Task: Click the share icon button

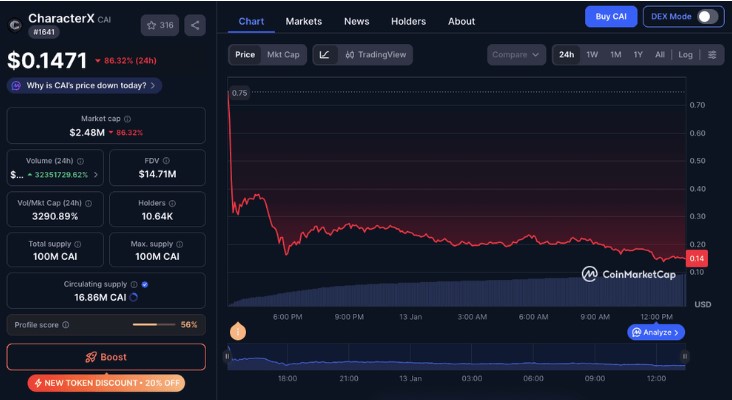Action: click(195, 25)
